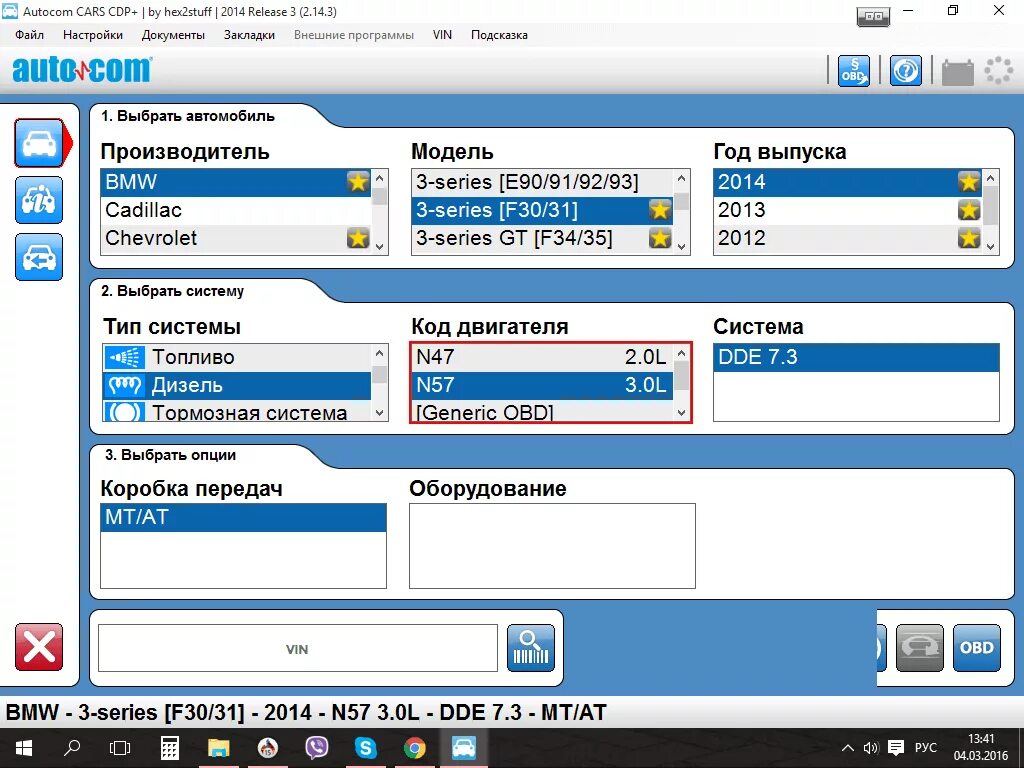Open Skype from the taskbar
This screenshot has width=1024, height=768.
366,748
